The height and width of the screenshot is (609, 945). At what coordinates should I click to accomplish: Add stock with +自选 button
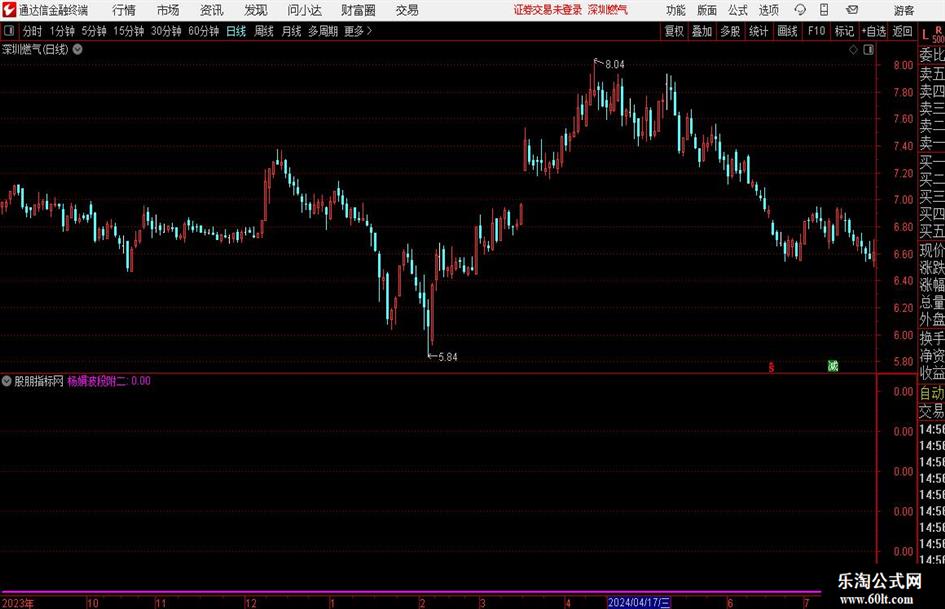(873, 31)
